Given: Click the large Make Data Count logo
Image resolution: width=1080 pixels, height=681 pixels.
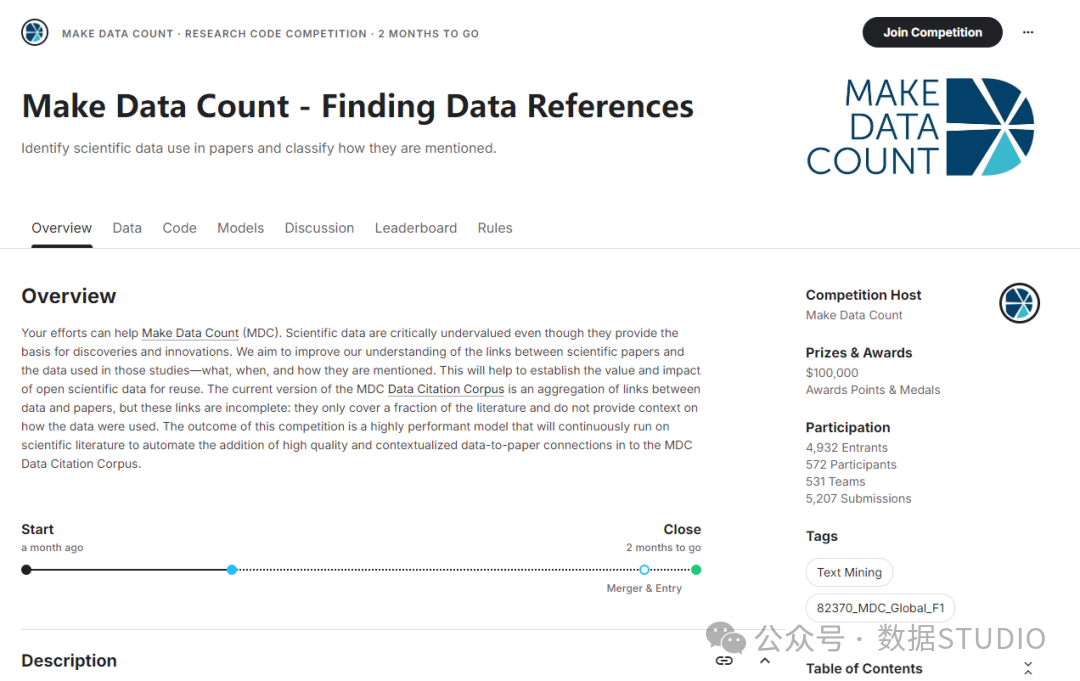Looking at the screenshot, I should click(x=920, y=127).
